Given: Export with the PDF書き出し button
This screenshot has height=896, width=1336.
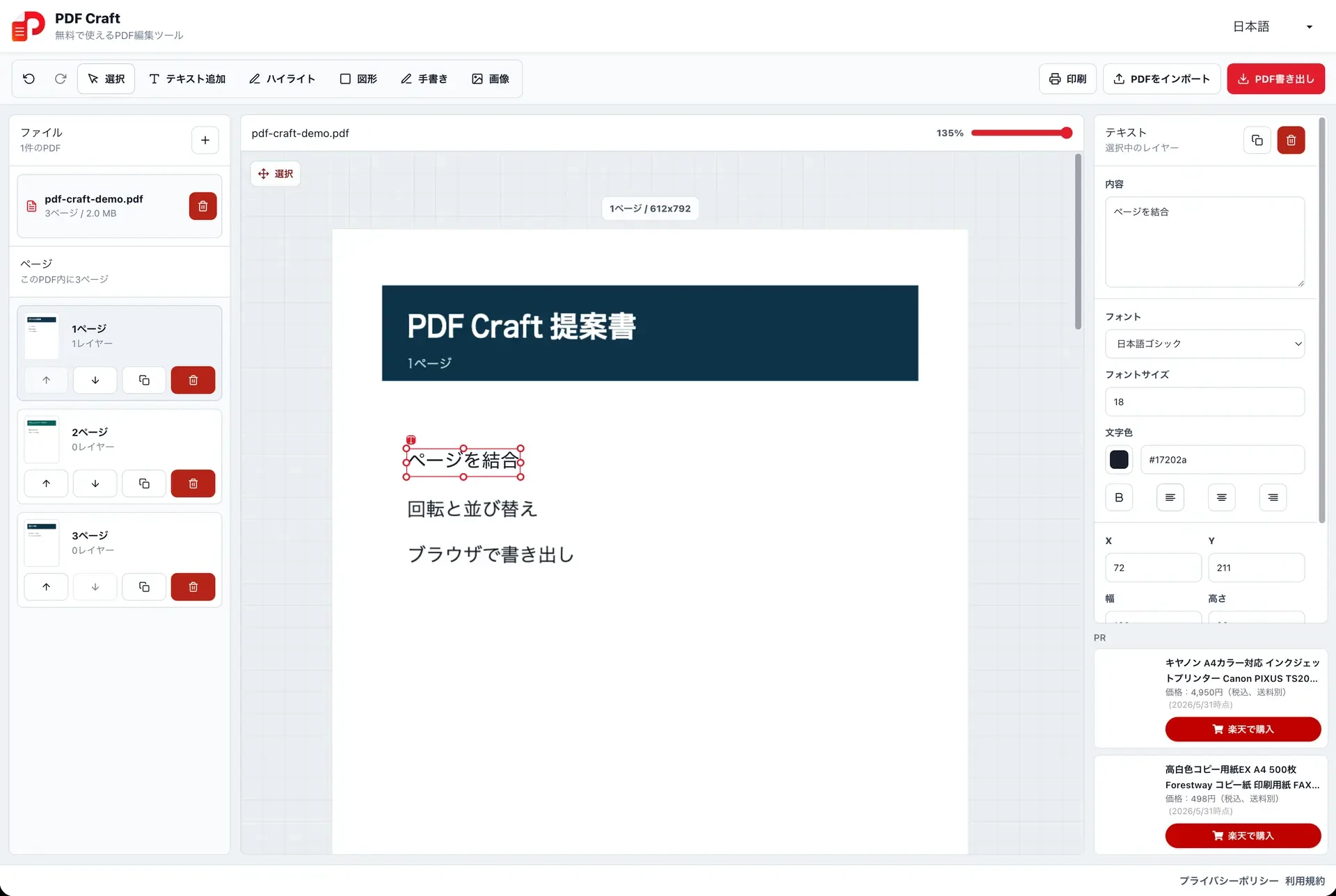Looking at the screenshot, I should 1275,79.
